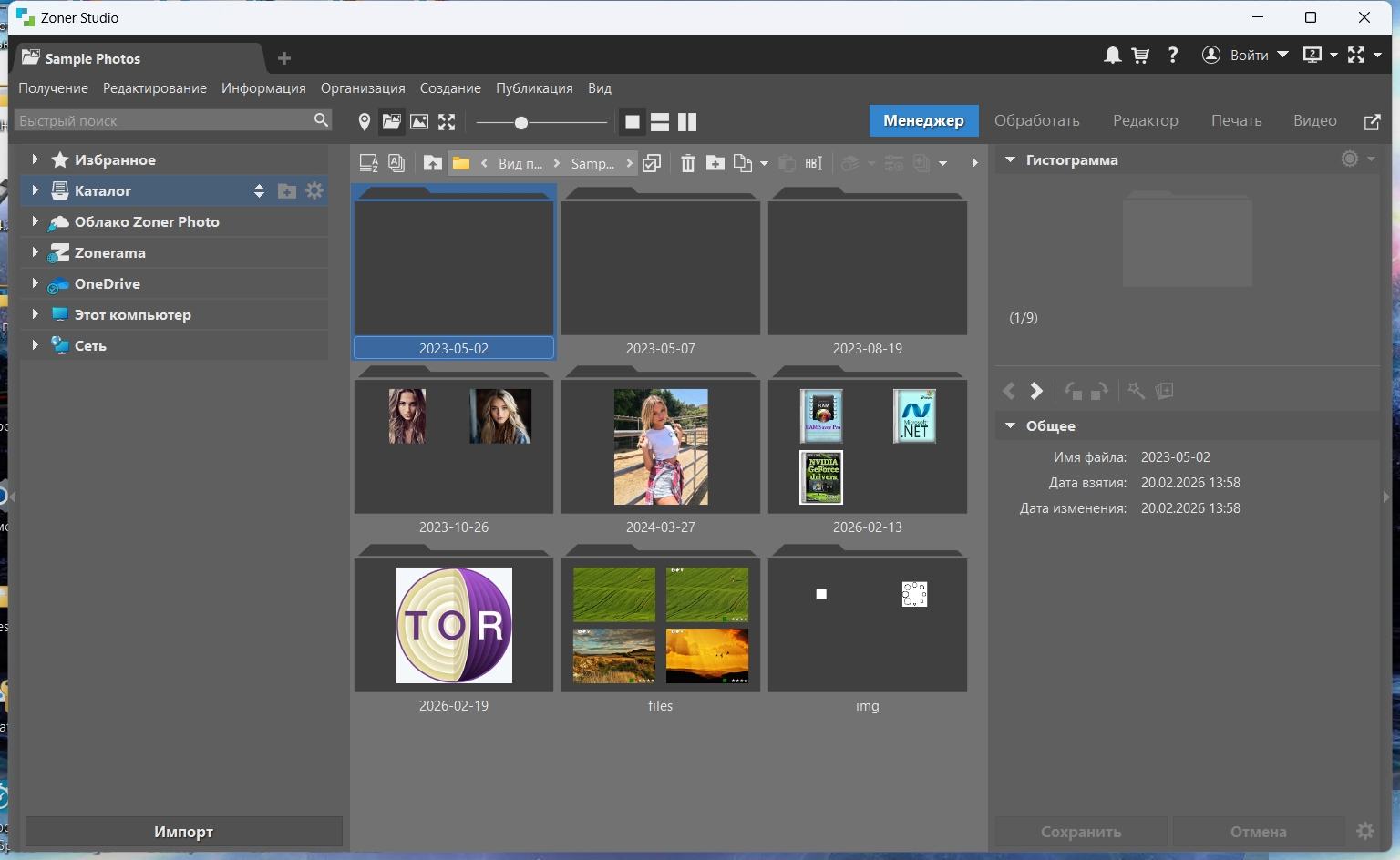Create a new folder with toolbar icon

(x=715, y=163)
